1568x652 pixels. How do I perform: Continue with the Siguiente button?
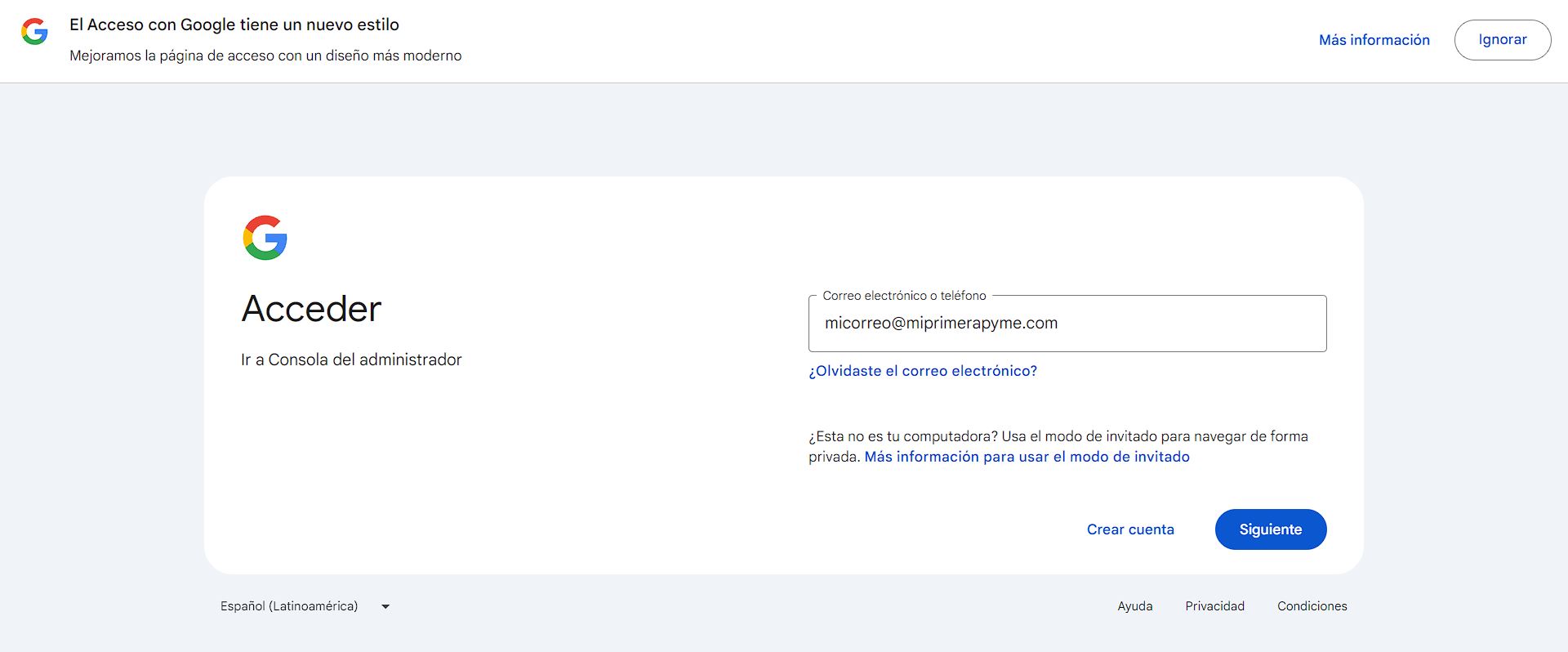pyautogui.click(x=1270, y=529)
